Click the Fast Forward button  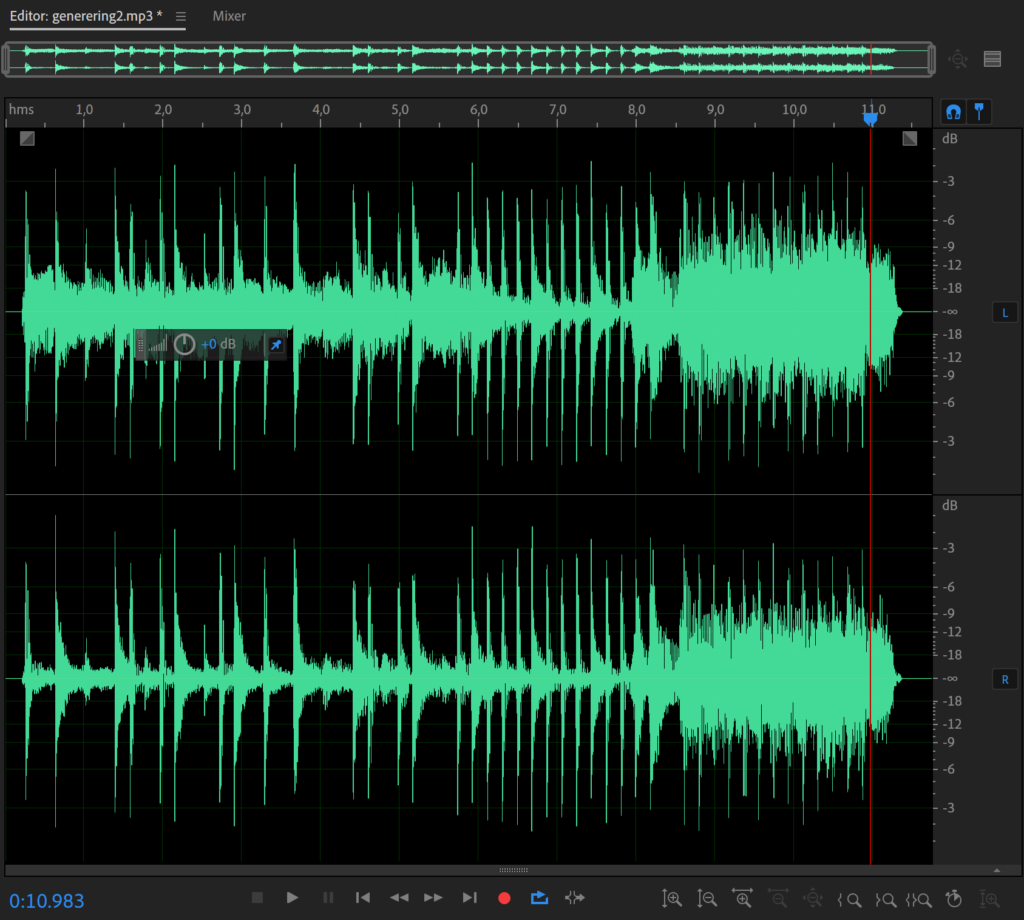tap(433, 898)
